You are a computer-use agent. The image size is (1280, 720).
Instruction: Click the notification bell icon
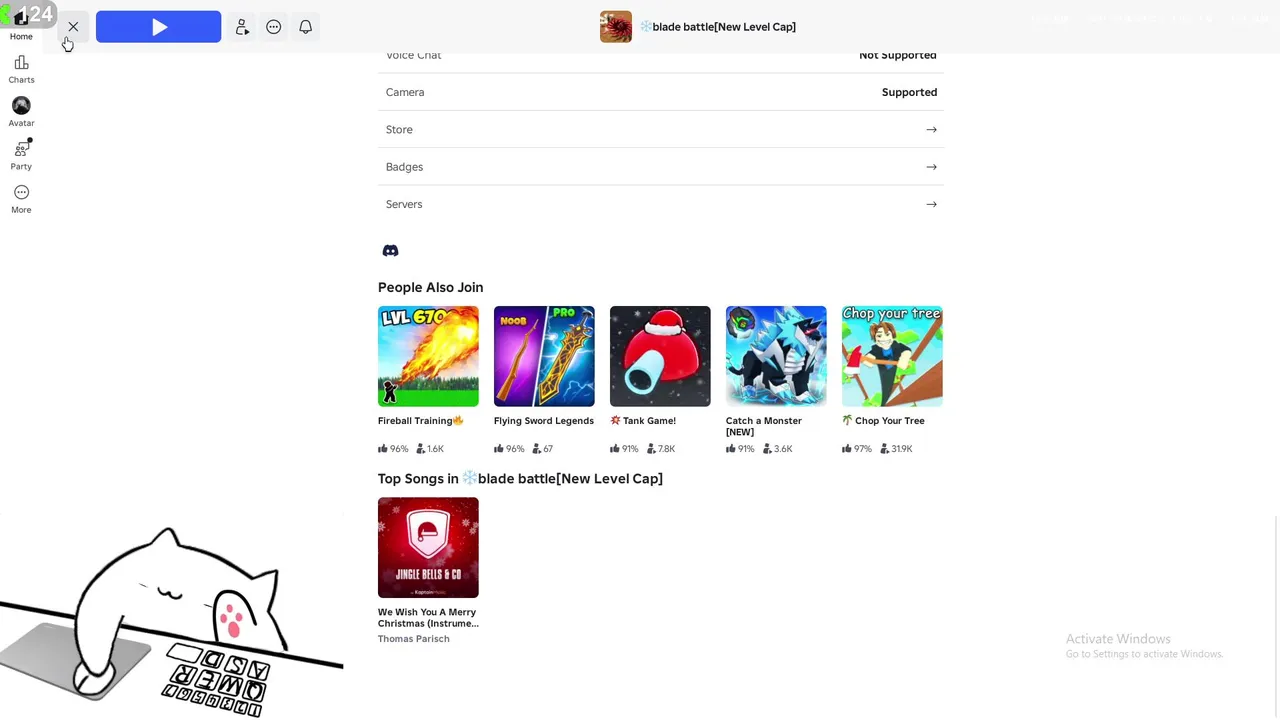[x=306, y=27]
